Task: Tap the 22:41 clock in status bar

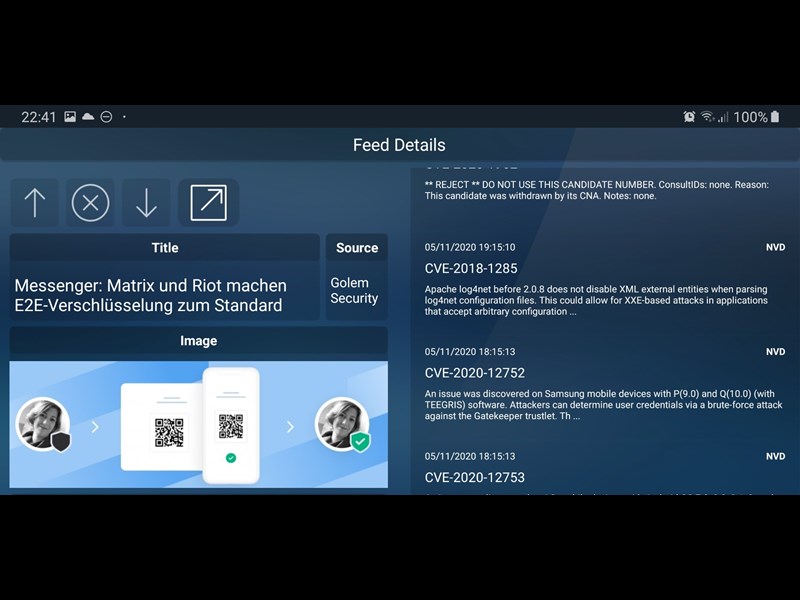Action: [x=39, y=117]
